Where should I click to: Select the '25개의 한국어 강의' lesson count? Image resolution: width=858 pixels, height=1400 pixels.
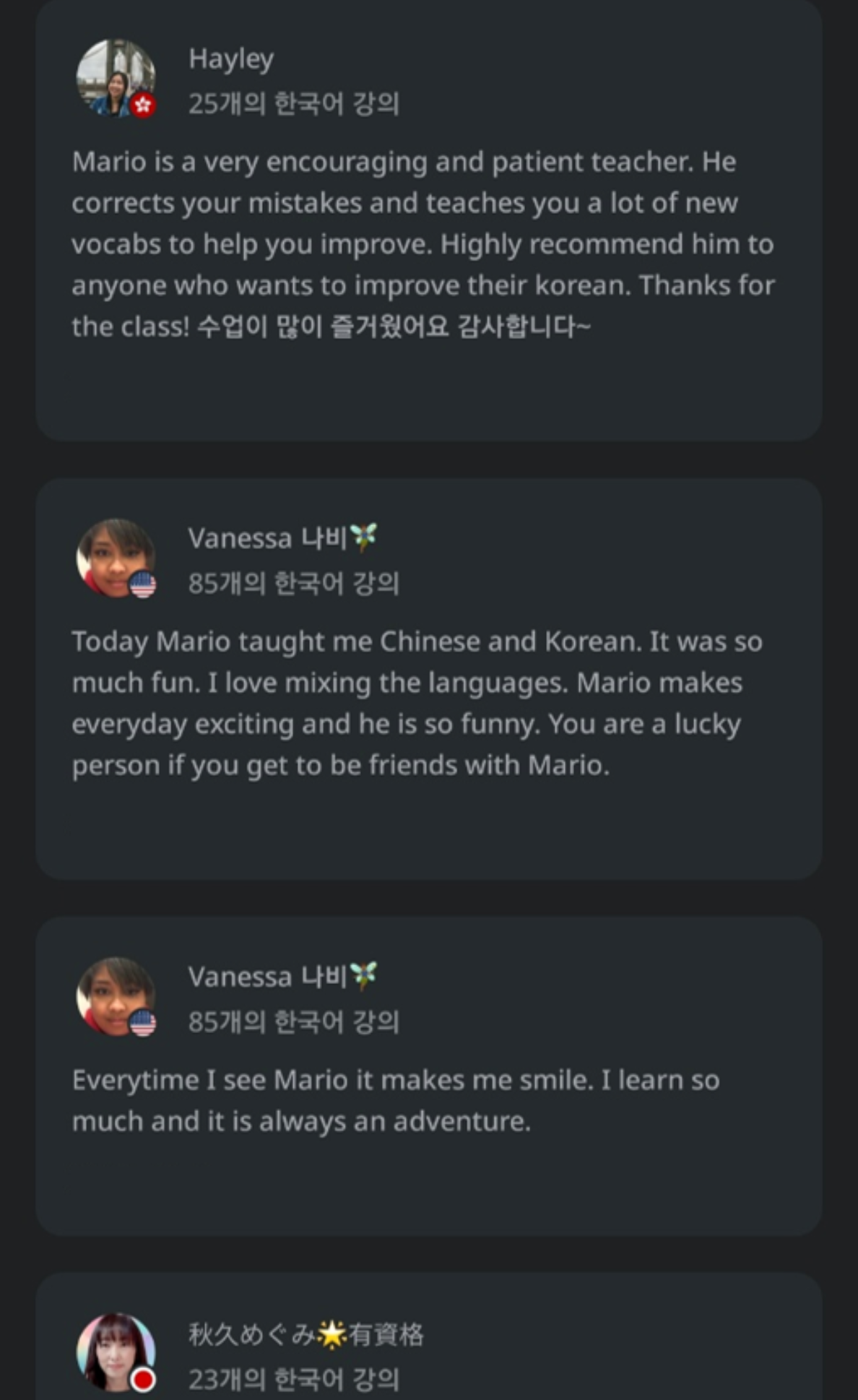293,104
